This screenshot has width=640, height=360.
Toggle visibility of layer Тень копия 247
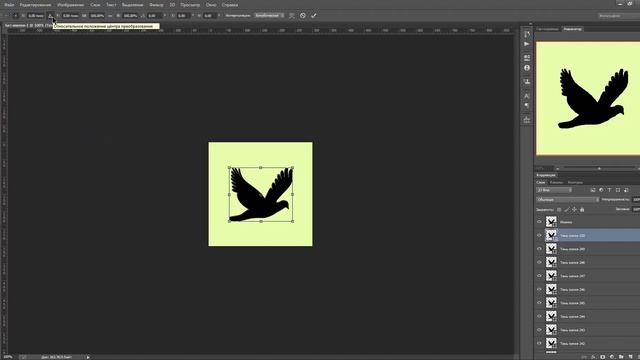click(539, 276)
